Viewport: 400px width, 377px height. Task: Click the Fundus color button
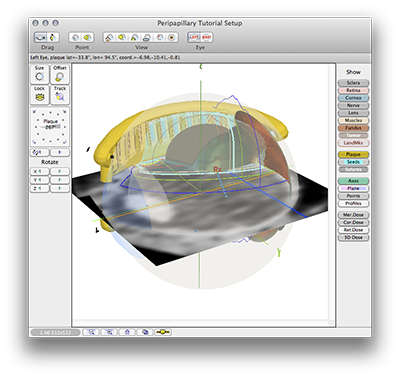click(353, 128)
